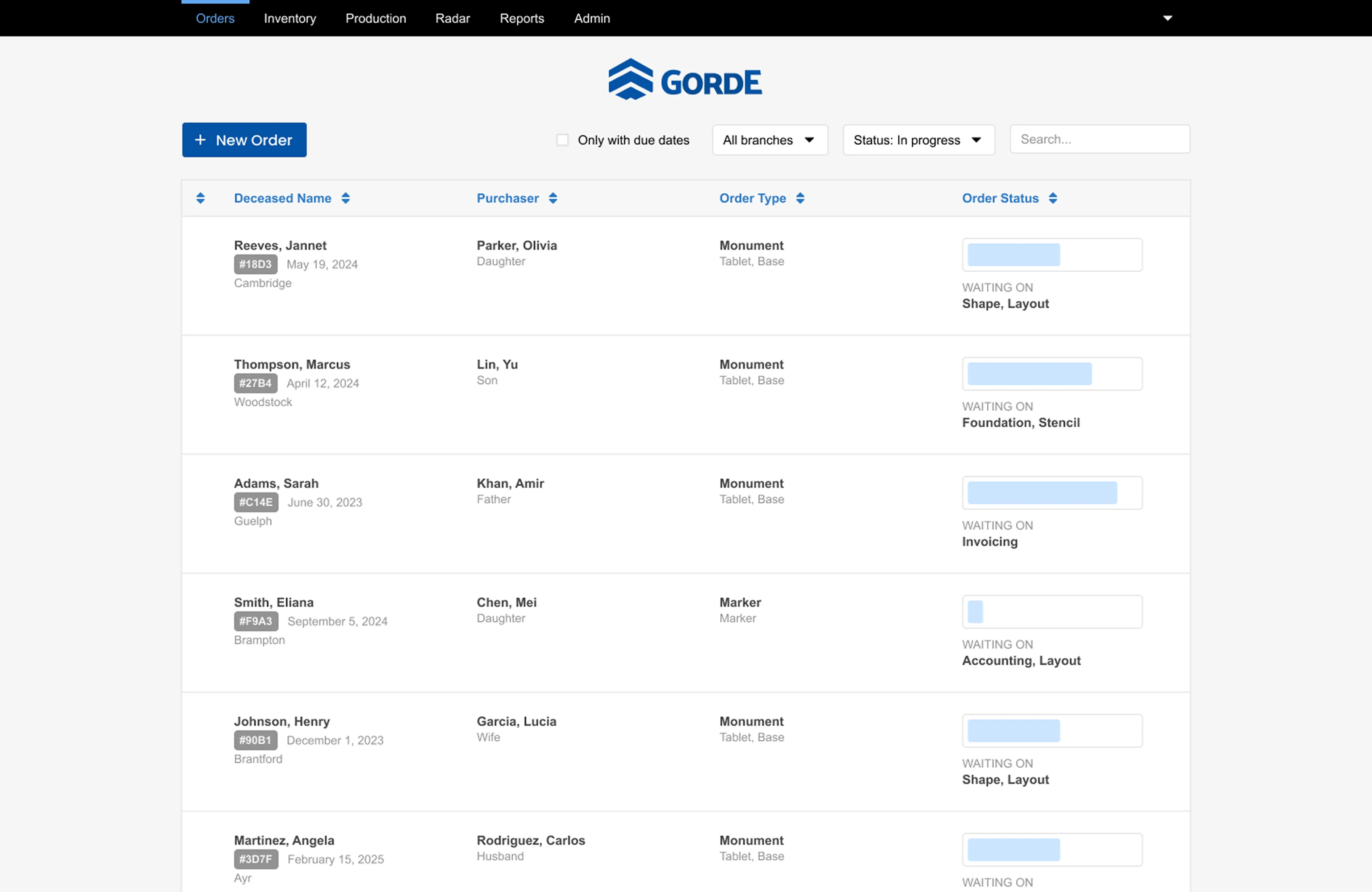The image size is (1372, 892).
Task: Enable the Only with due dates filter
Action: [x=562, y=139]
